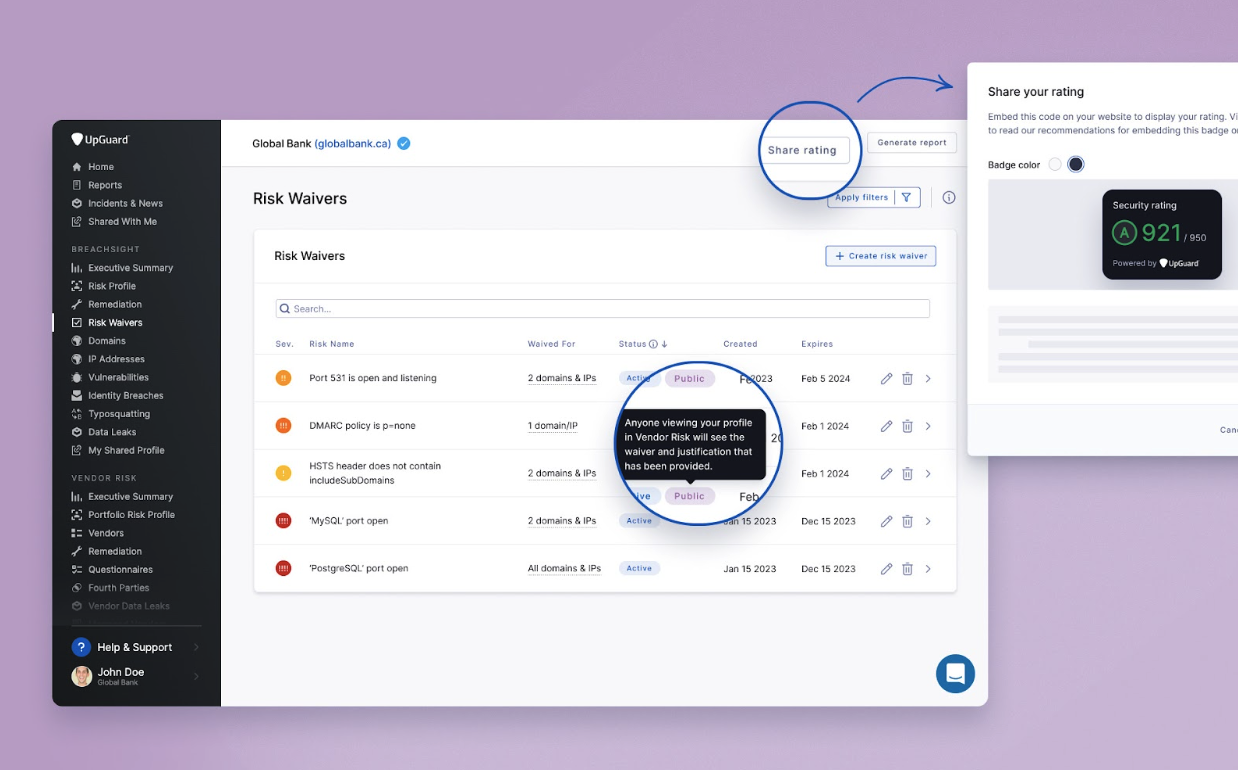1238x770 pixels.
Task: Click Active status on PostgreSQL row
Action: pyautogui.click(x=639, y=568)
